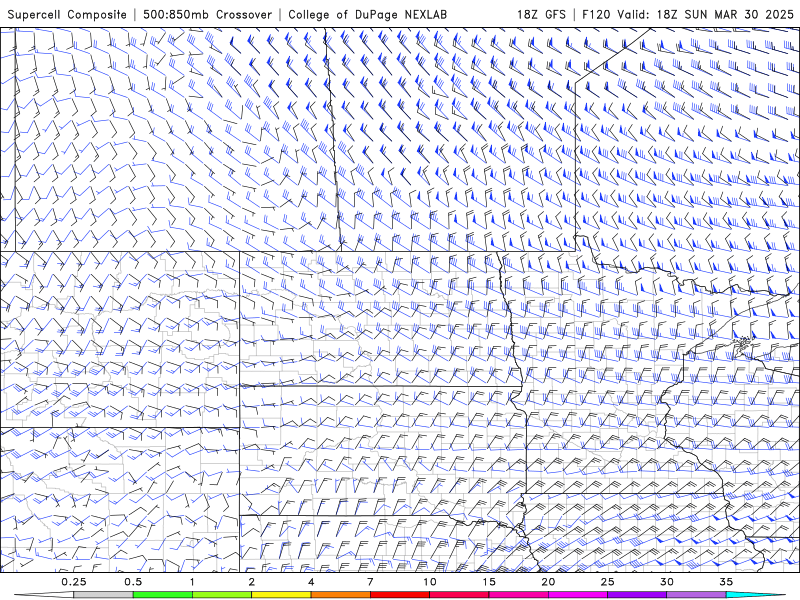Click the 'Valid: 18Z SUN MAR 30 2025' text
800x600 pixels.
pos(705,14)
